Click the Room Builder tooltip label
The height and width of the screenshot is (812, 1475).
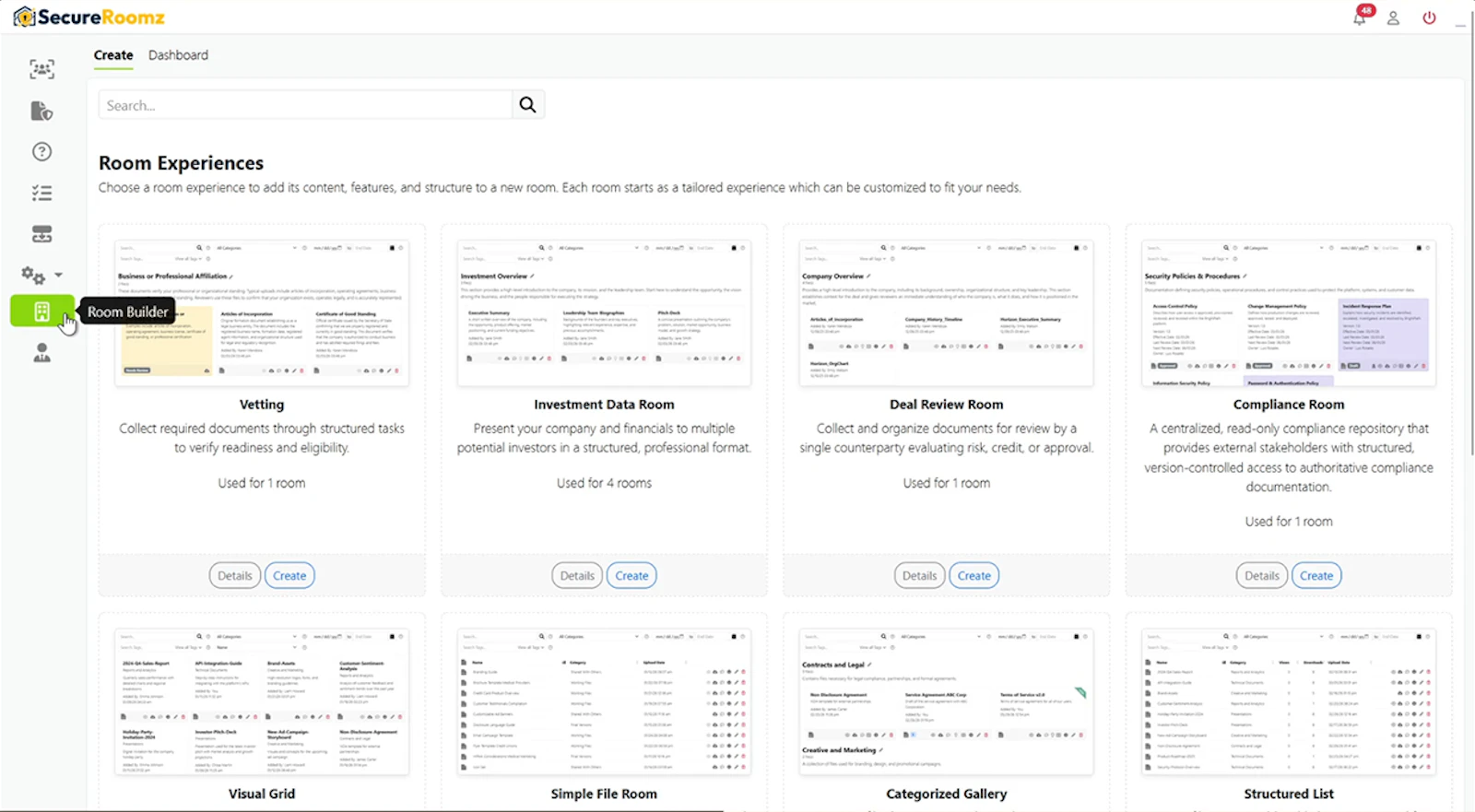point(128,312)
